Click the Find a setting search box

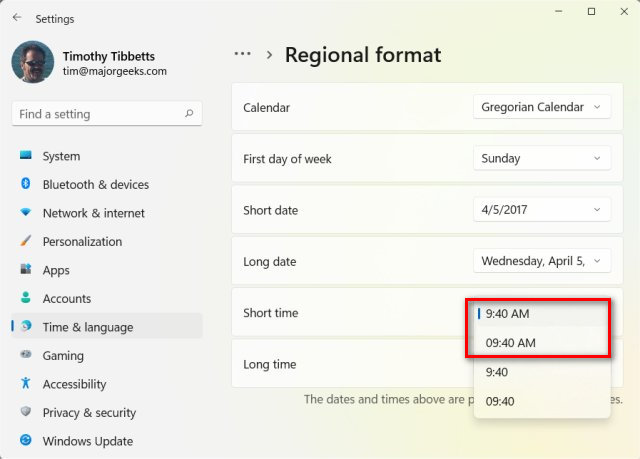pos(98,114)
